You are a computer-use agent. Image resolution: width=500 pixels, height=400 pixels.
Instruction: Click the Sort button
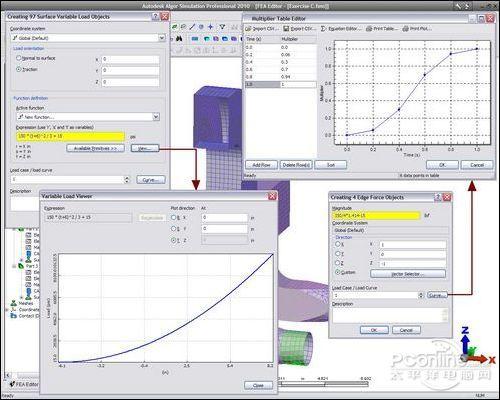pos(331,165)
